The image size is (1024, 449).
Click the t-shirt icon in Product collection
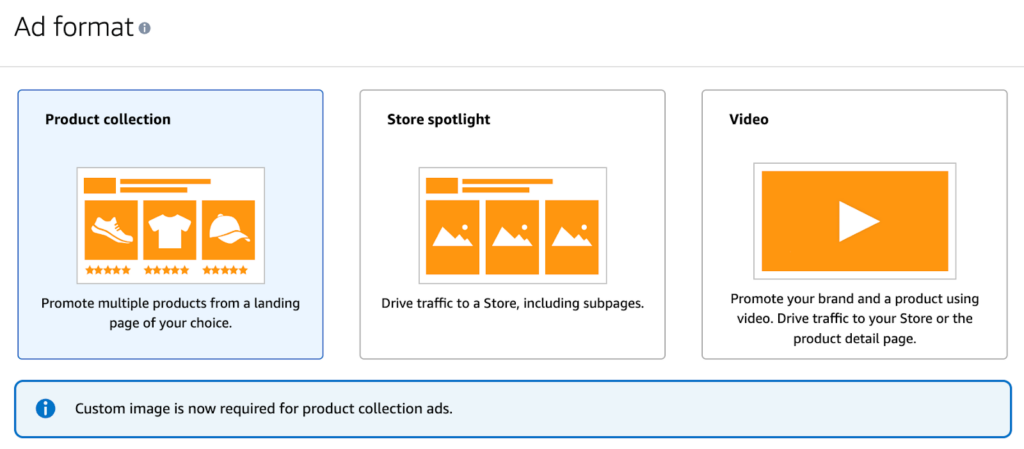click(x=170, y=229)
